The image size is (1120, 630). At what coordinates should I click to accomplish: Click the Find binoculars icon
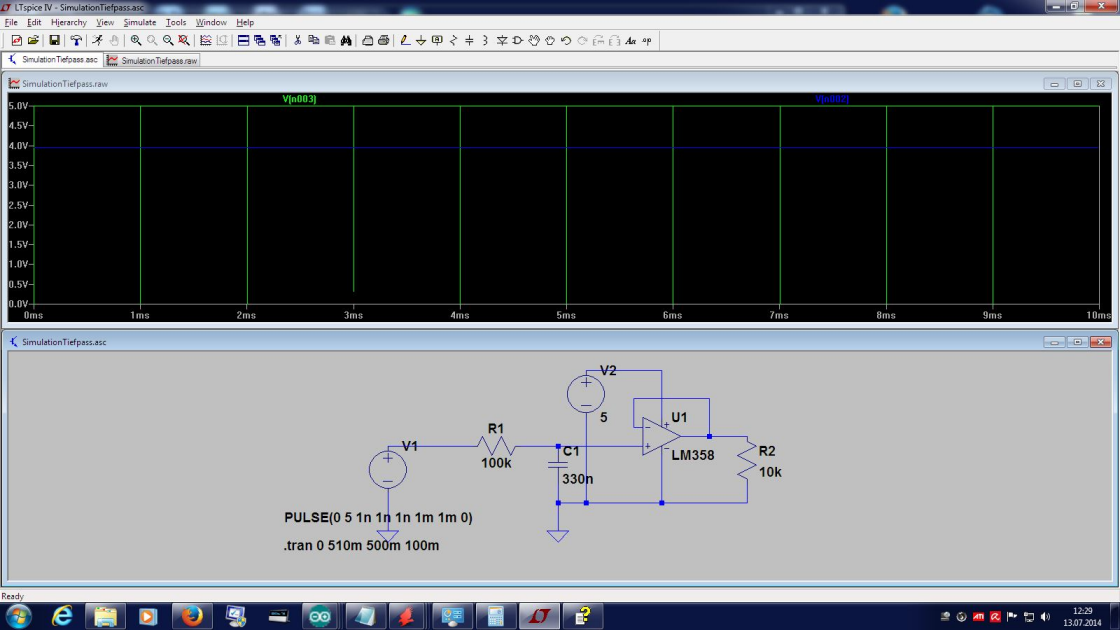(346, 41)
